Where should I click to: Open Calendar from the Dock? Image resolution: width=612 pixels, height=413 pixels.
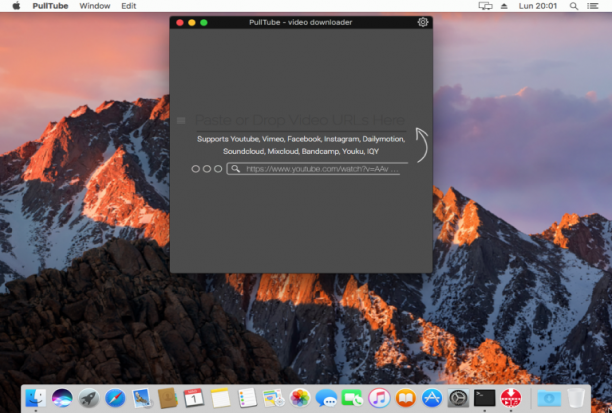(x=194, y=398)
